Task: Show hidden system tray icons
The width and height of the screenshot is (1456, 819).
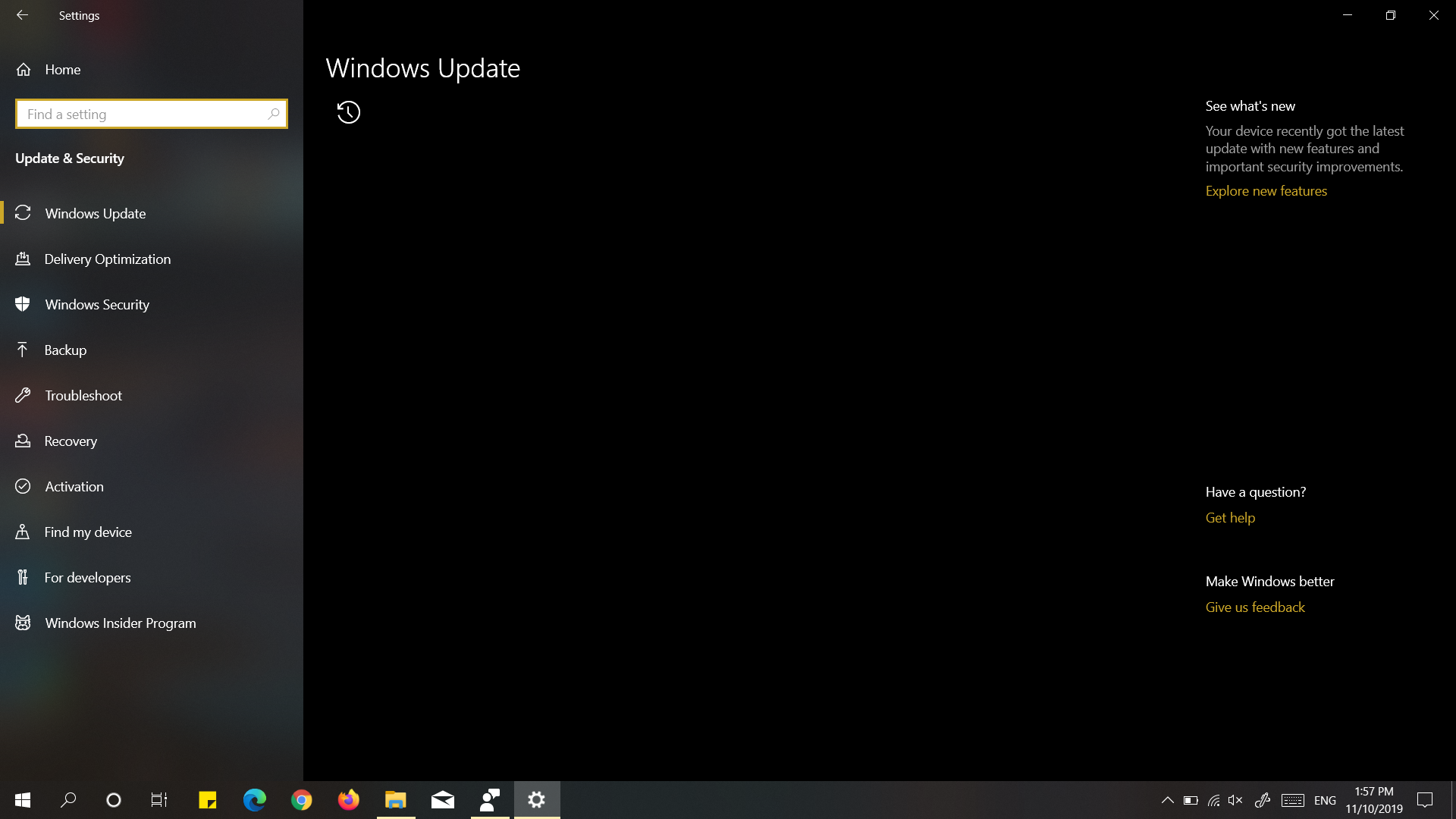Action: click(1168, 800)
